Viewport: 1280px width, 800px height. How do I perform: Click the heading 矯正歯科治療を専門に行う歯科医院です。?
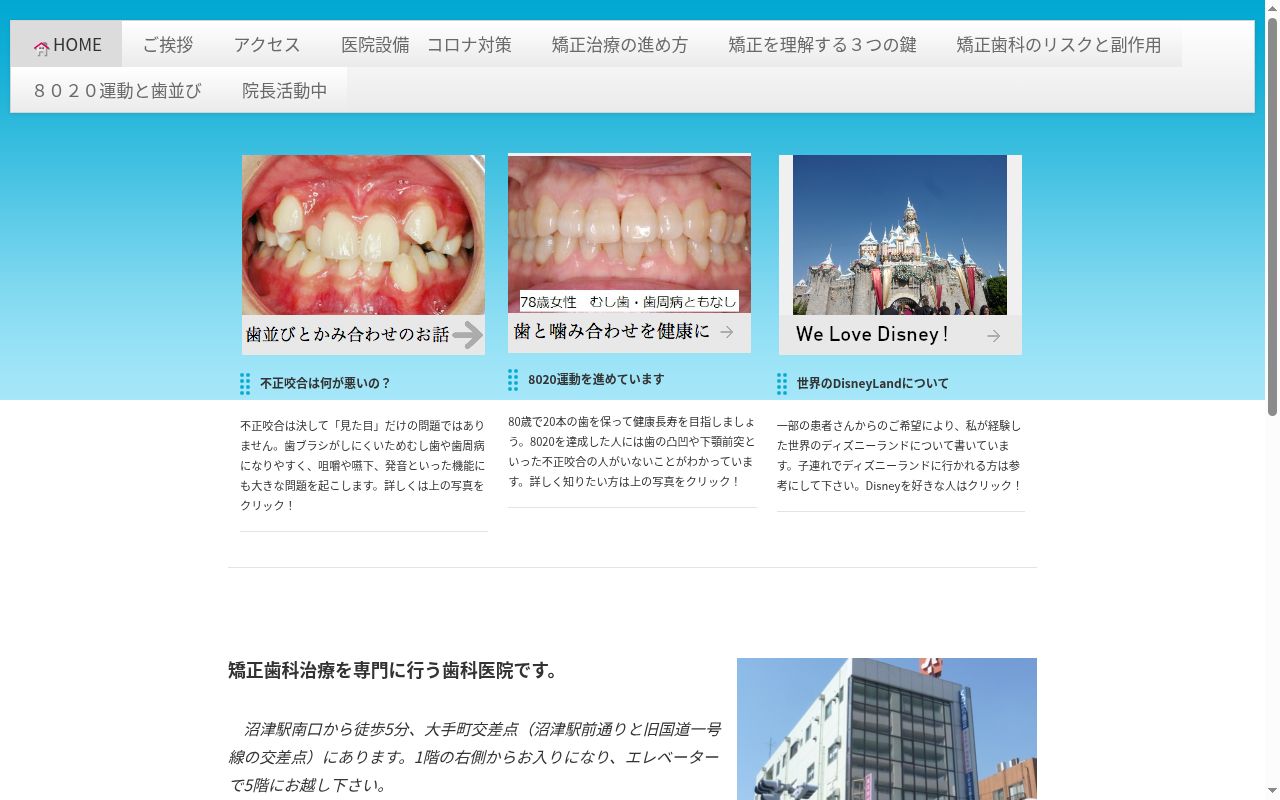pos(393,671)
